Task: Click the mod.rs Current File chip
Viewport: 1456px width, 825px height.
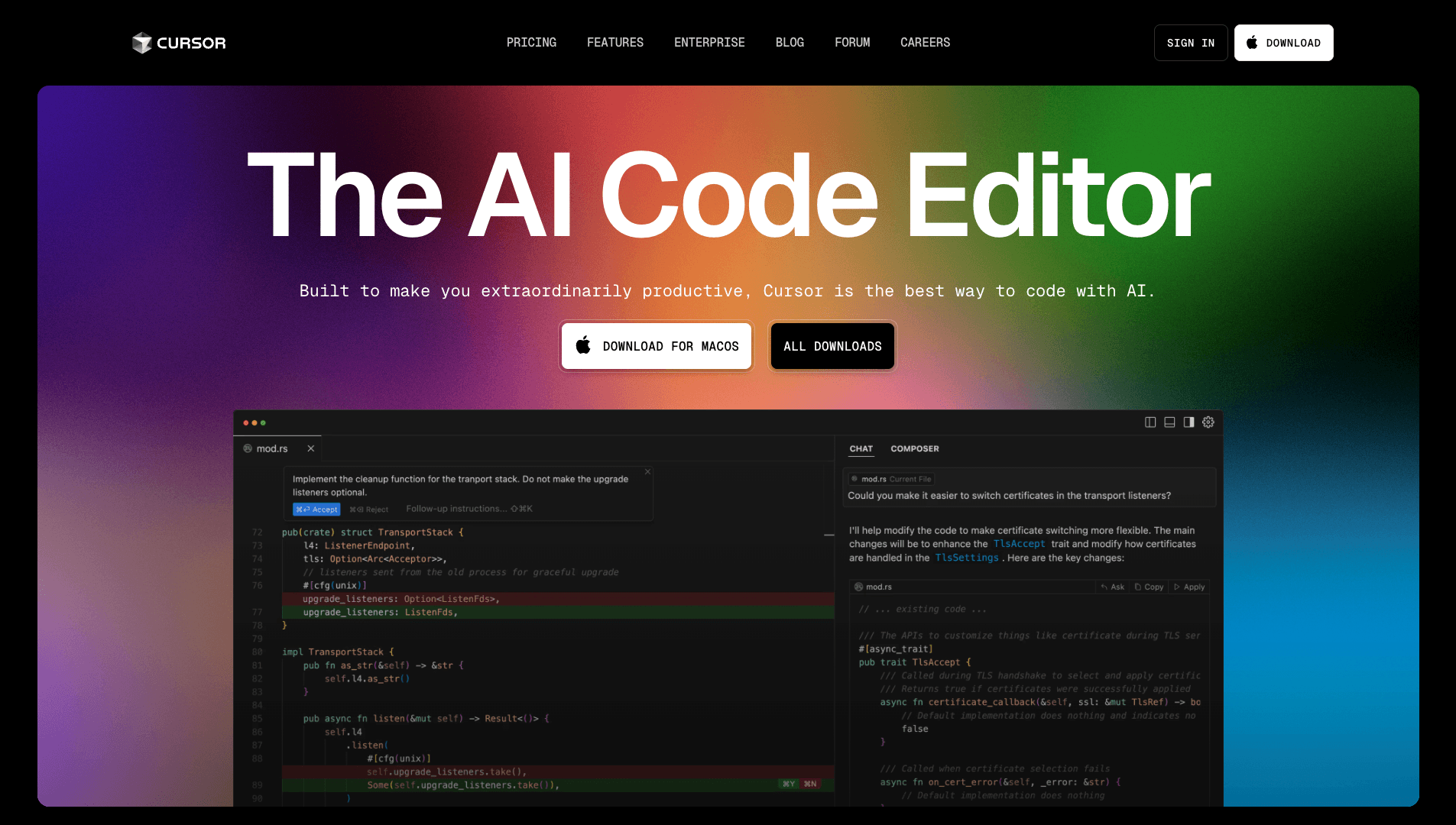Action: [x=892, y=479]
